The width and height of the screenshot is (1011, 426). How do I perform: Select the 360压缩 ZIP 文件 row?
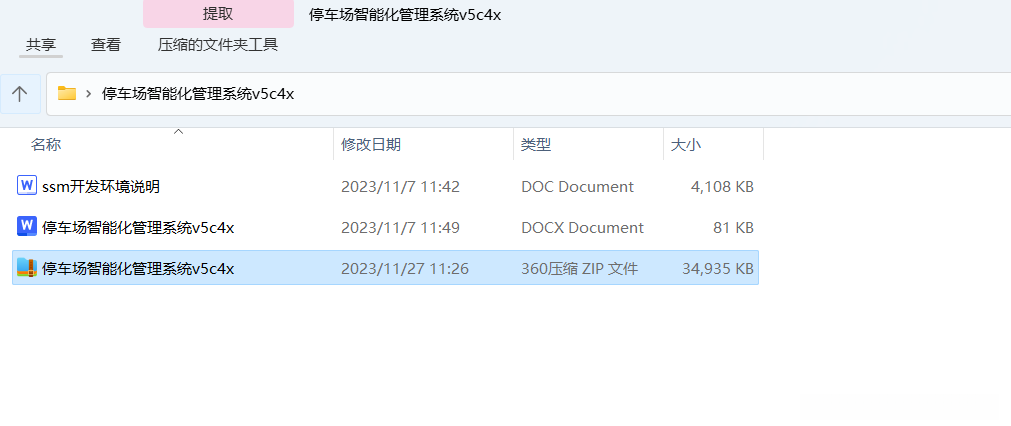[x=386, y=267]
